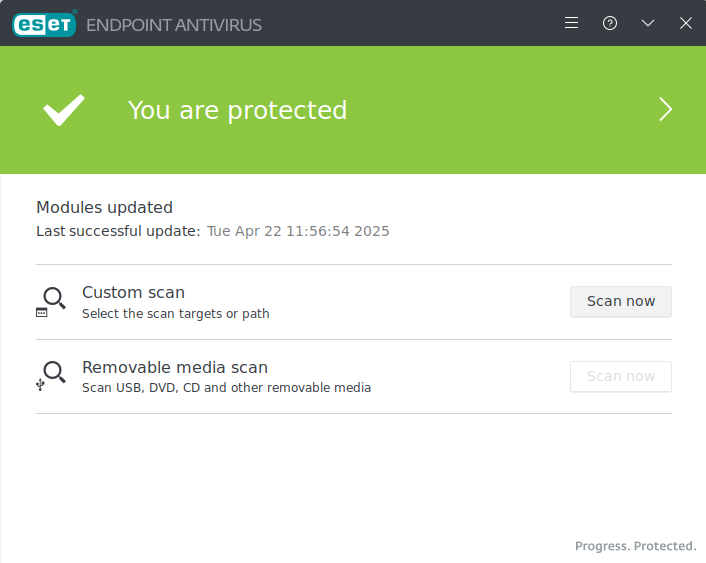Click the Custom scan magnifier icon

pos(51,302)
